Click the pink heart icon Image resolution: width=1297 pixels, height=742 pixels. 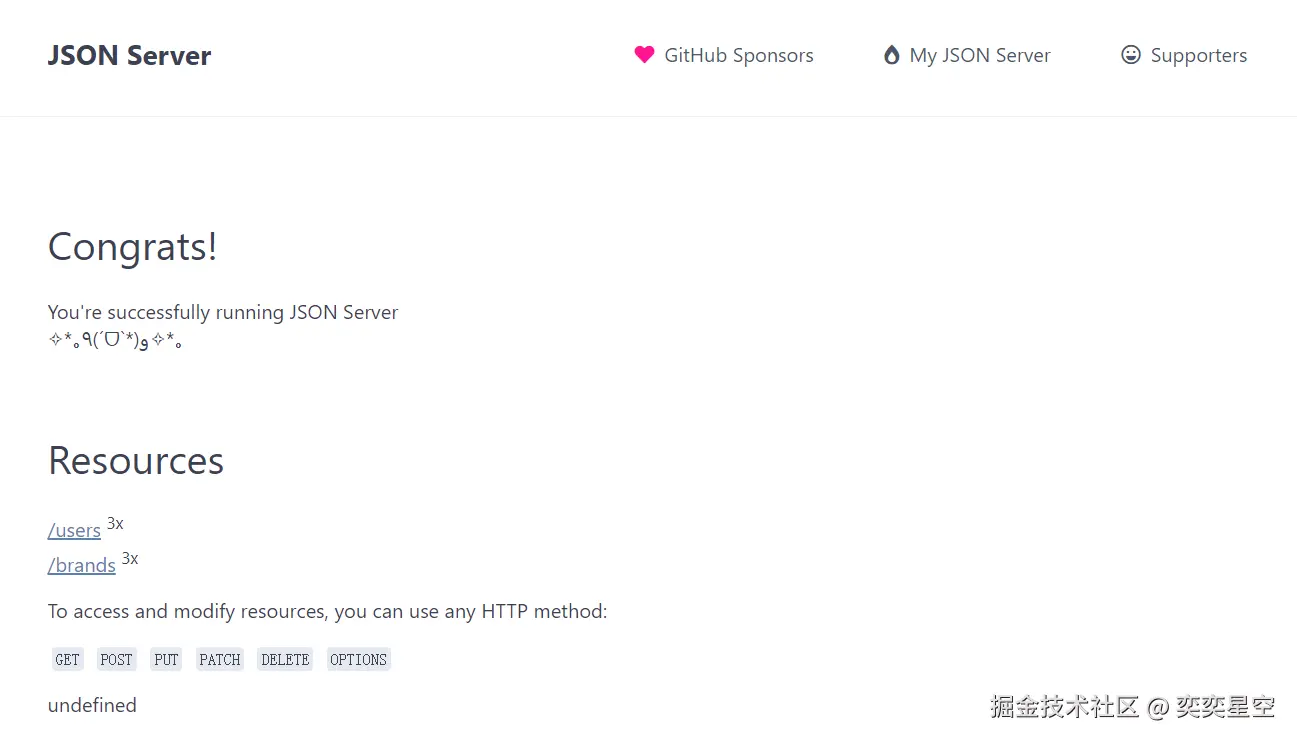(x=644, y=55)
